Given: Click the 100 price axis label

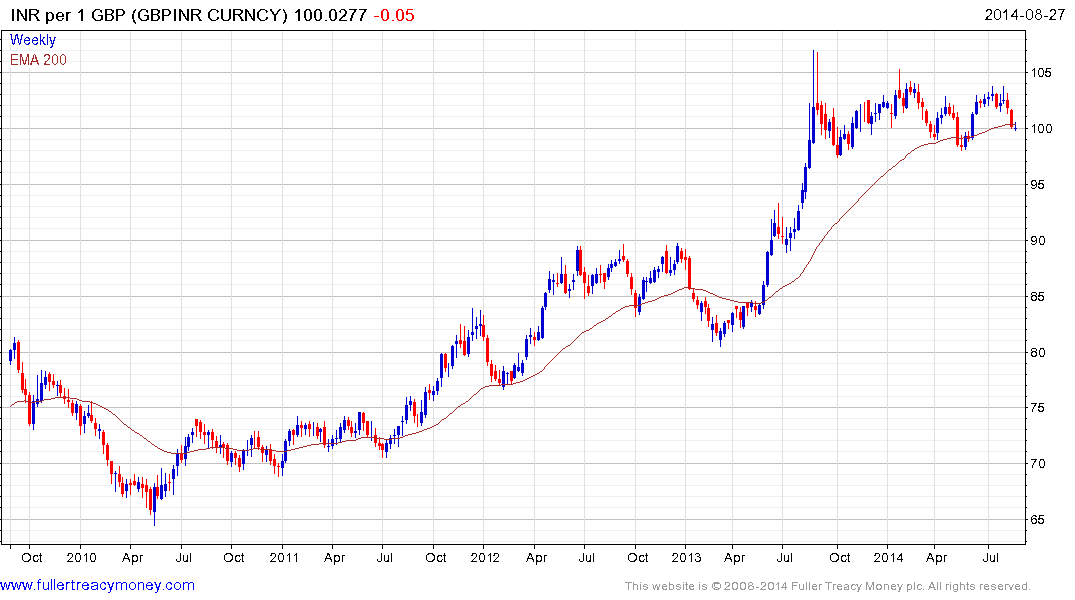Looking at the screenshot, I should pos(1041,129).
